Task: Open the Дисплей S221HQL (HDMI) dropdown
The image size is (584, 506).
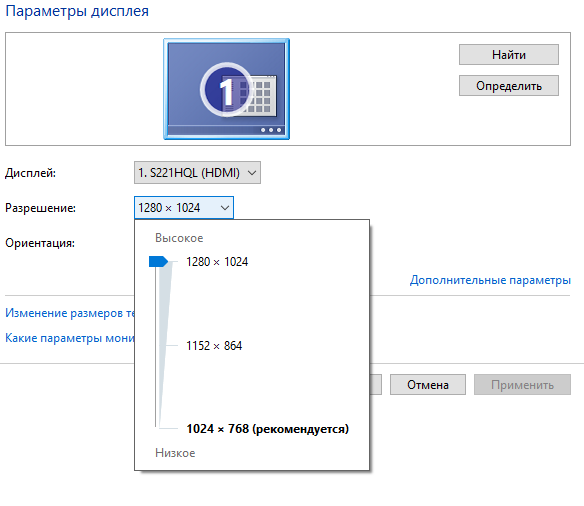Action: pos(197,172)
